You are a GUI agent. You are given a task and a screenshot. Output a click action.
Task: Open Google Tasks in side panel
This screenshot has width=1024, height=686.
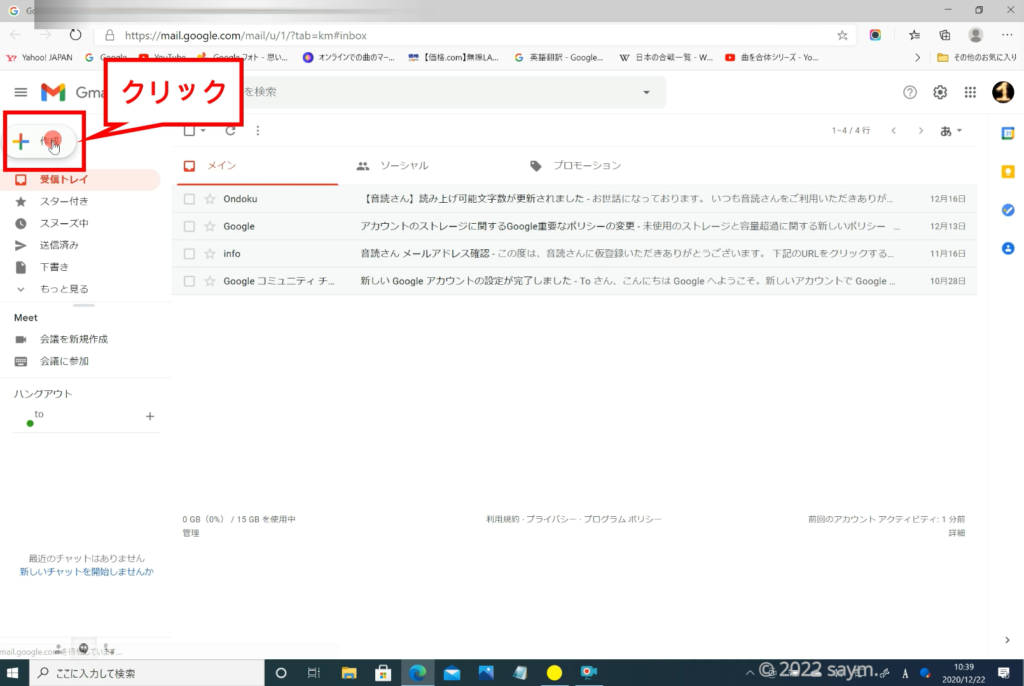pos(1007,209)
